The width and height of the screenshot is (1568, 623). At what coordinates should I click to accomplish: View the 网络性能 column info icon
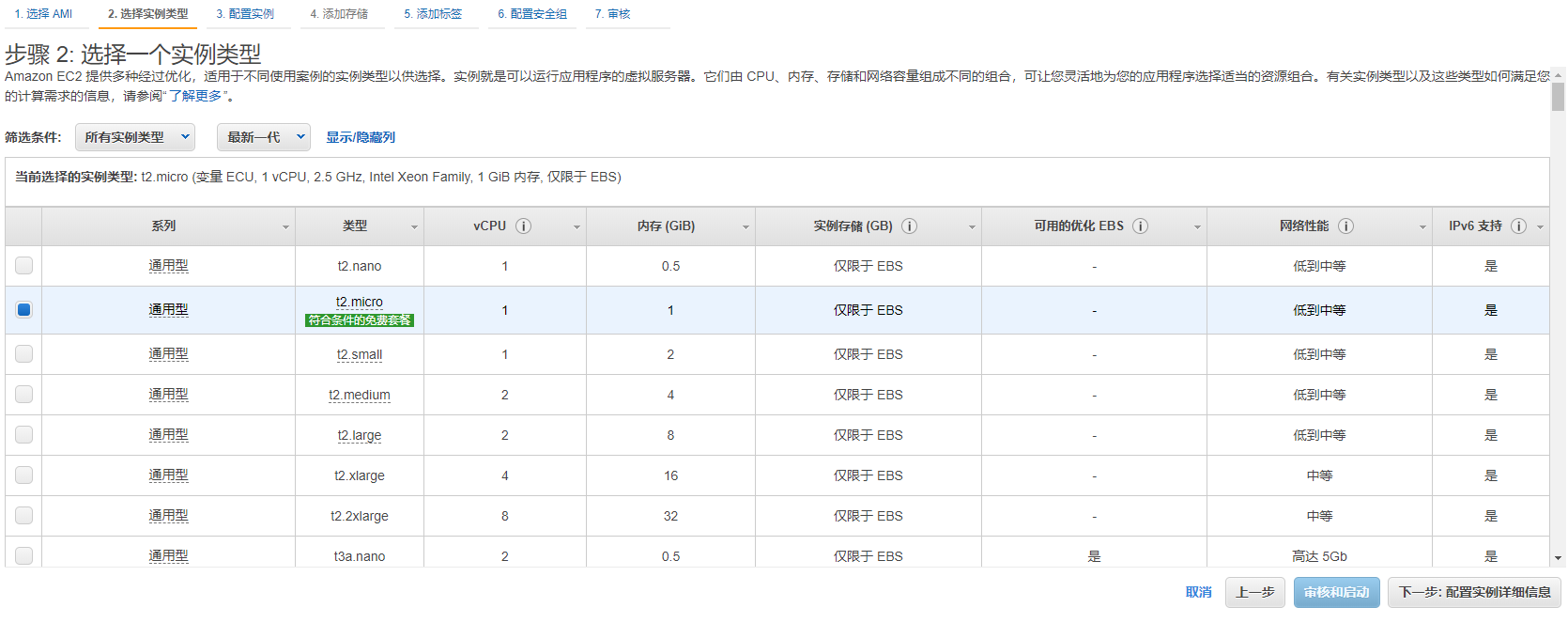(x=1345, y=226)
